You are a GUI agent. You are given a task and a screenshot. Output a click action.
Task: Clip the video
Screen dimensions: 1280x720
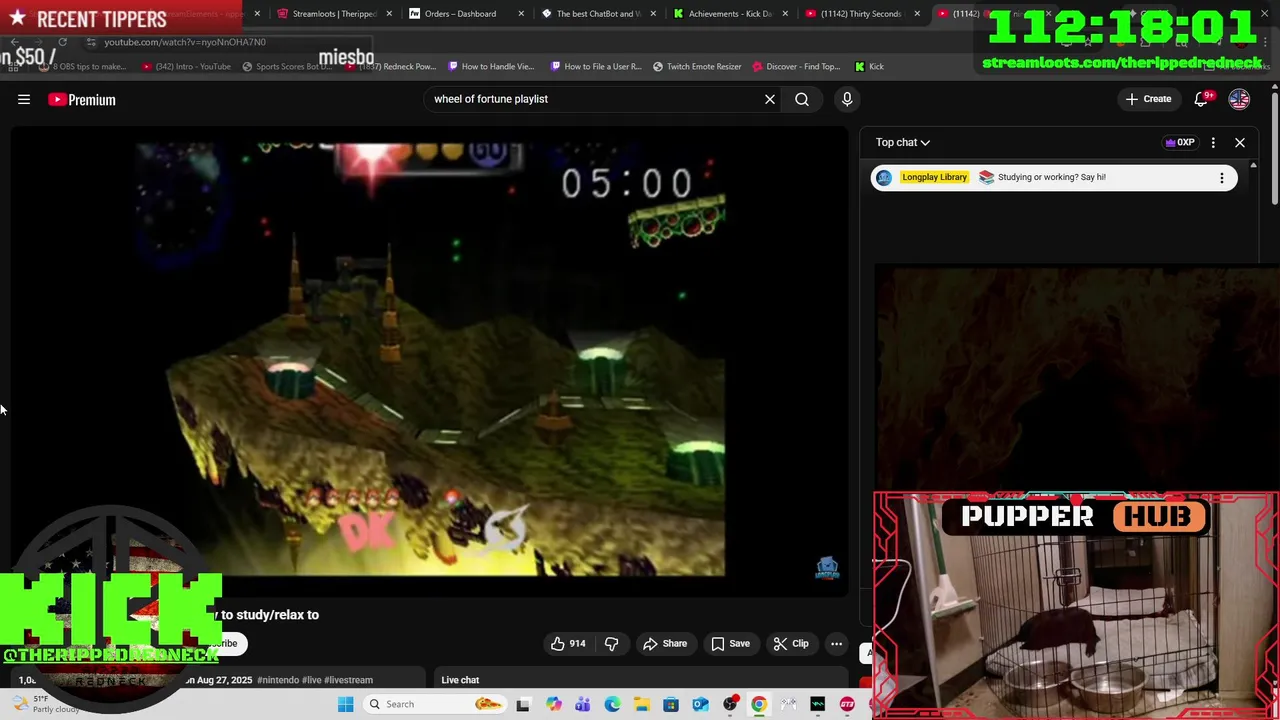click(x=791, y=644)
